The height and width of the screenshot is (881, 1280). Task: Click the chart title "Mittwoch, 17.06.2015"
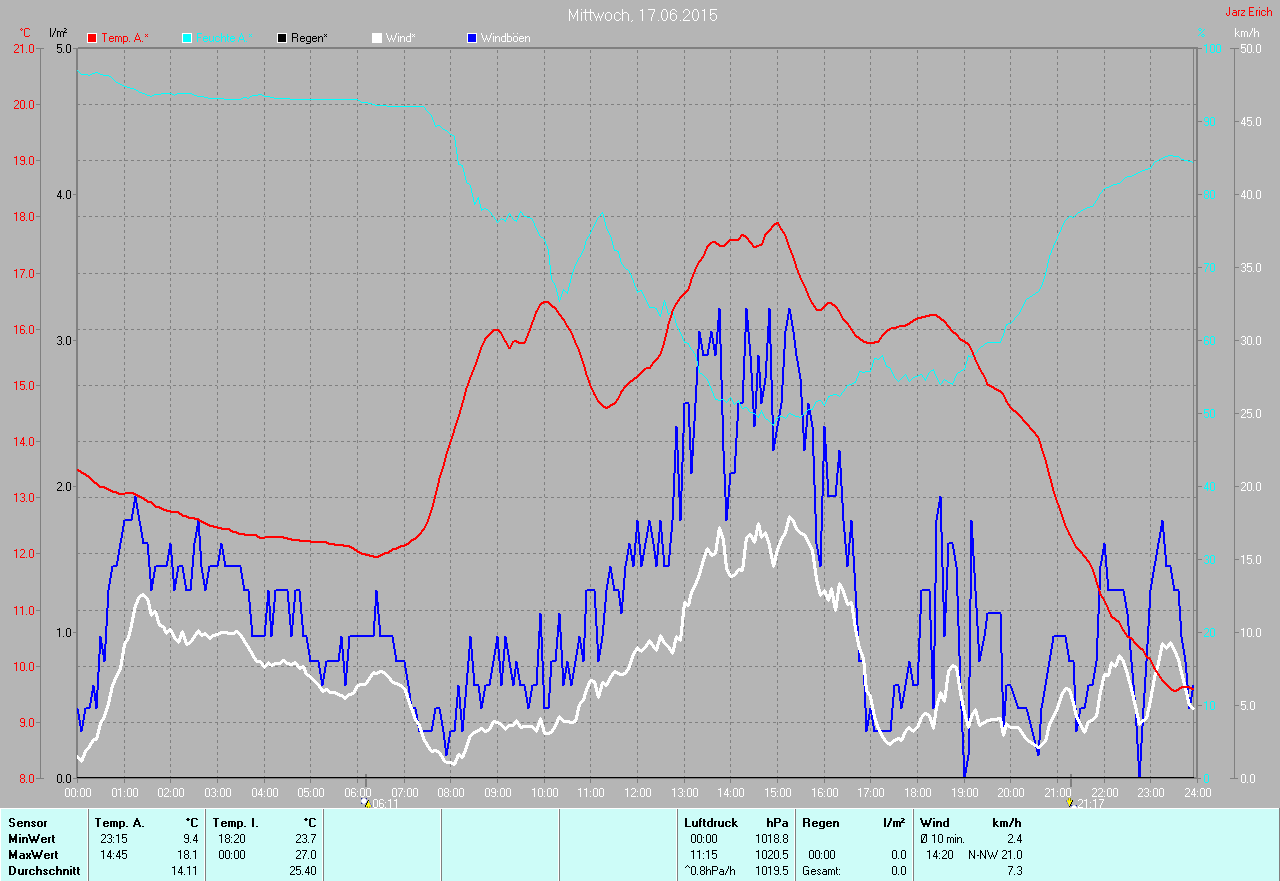[642, 15]
